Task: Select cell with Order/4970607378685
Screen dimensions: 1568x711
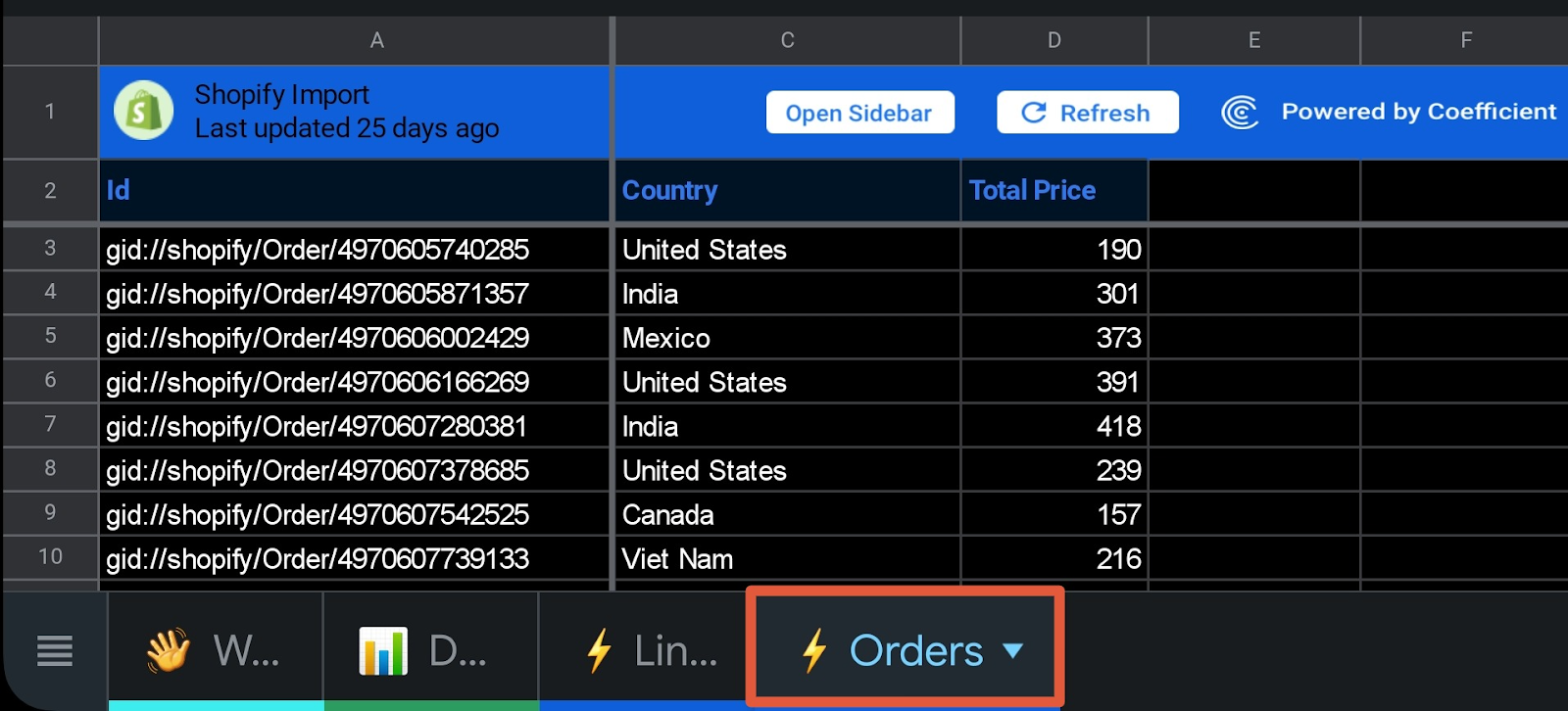Action: tap(354, 469)
